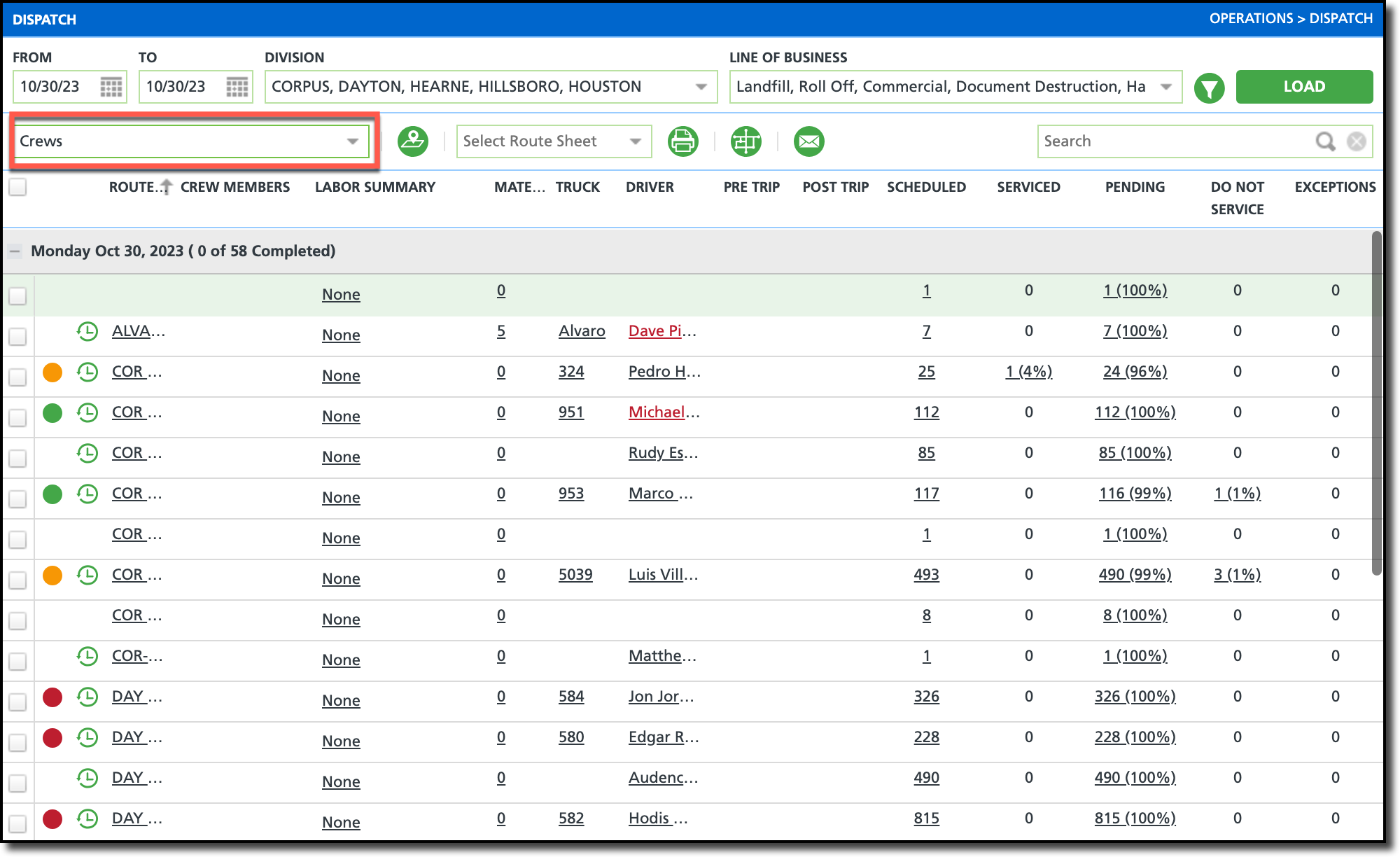Expand the Select Route Sheet dropdown

[x=553, y=141]
